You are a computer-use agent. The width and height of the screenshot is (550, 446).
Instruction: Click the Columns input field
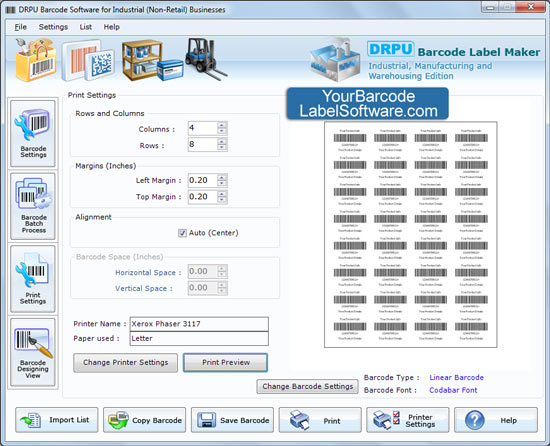[203, 128]
